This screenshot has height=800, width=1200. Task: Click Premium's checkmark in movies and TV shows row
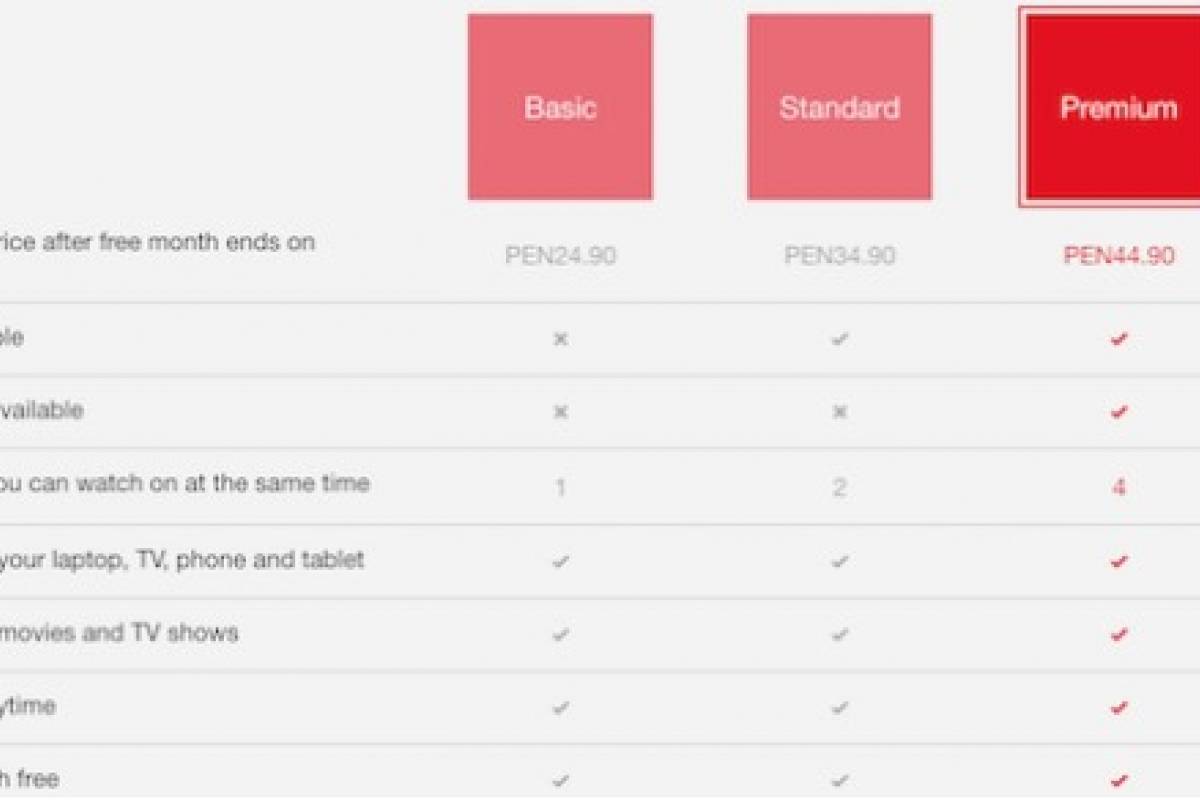tap(1119, 634)
